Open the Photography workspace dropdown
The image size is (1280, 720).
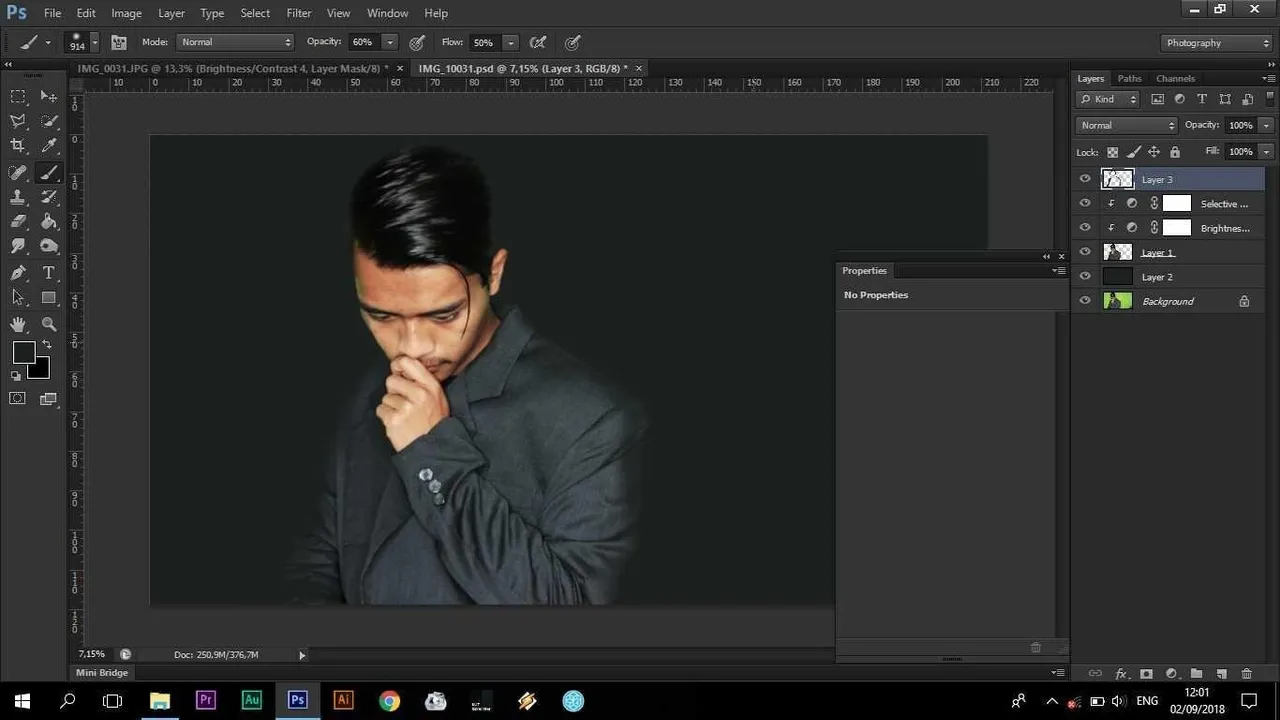pos(1216,42)
